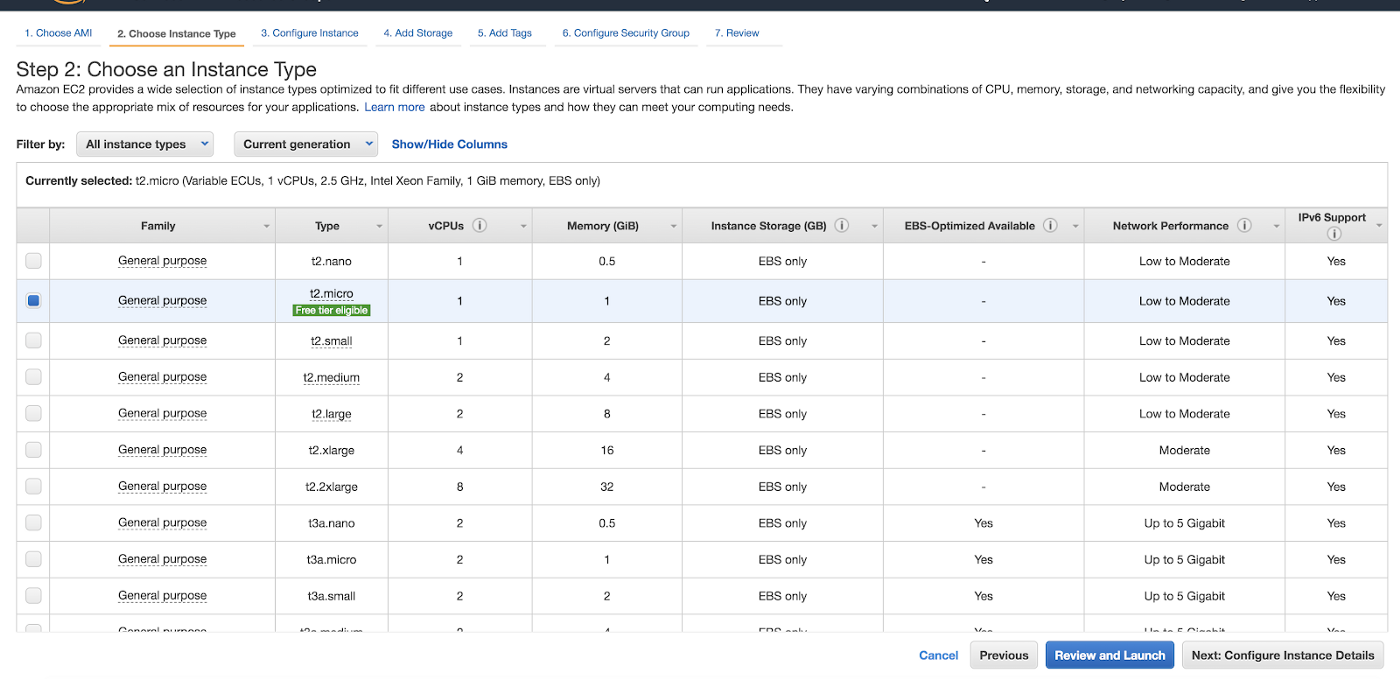Select the t3a.nano instance checkbox

tap(33, 523)
